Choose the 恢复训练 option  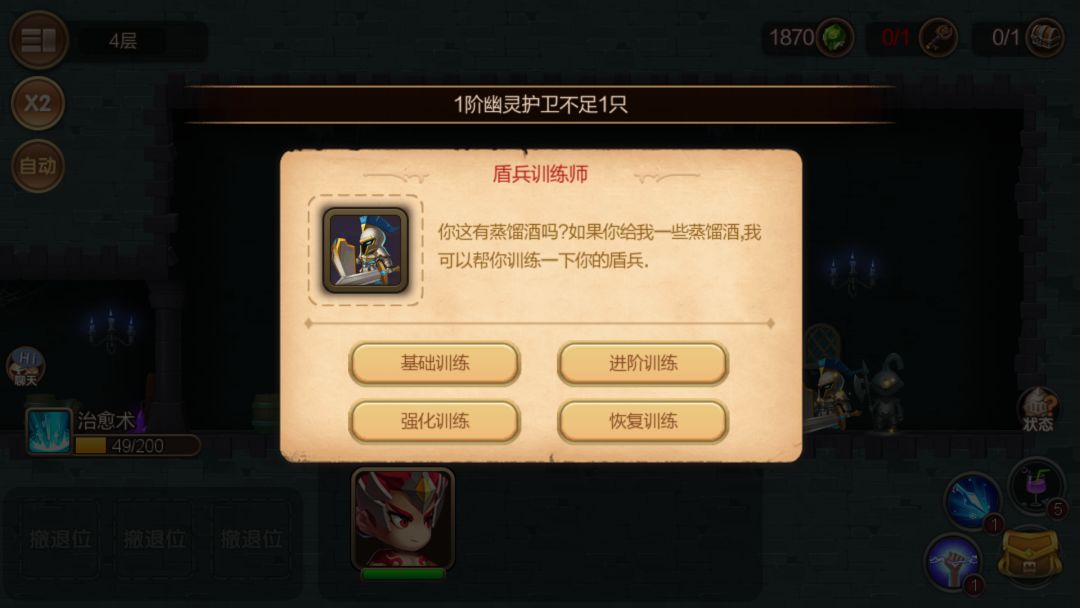click(643, 421)
